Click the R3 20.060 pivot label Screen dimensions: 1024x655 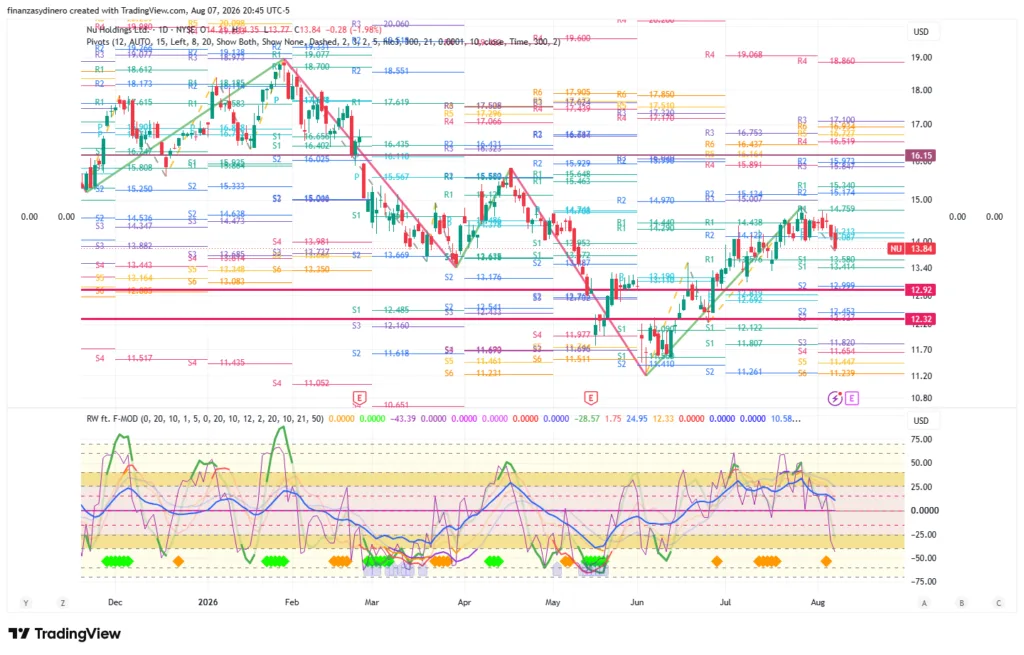point(380,24)
